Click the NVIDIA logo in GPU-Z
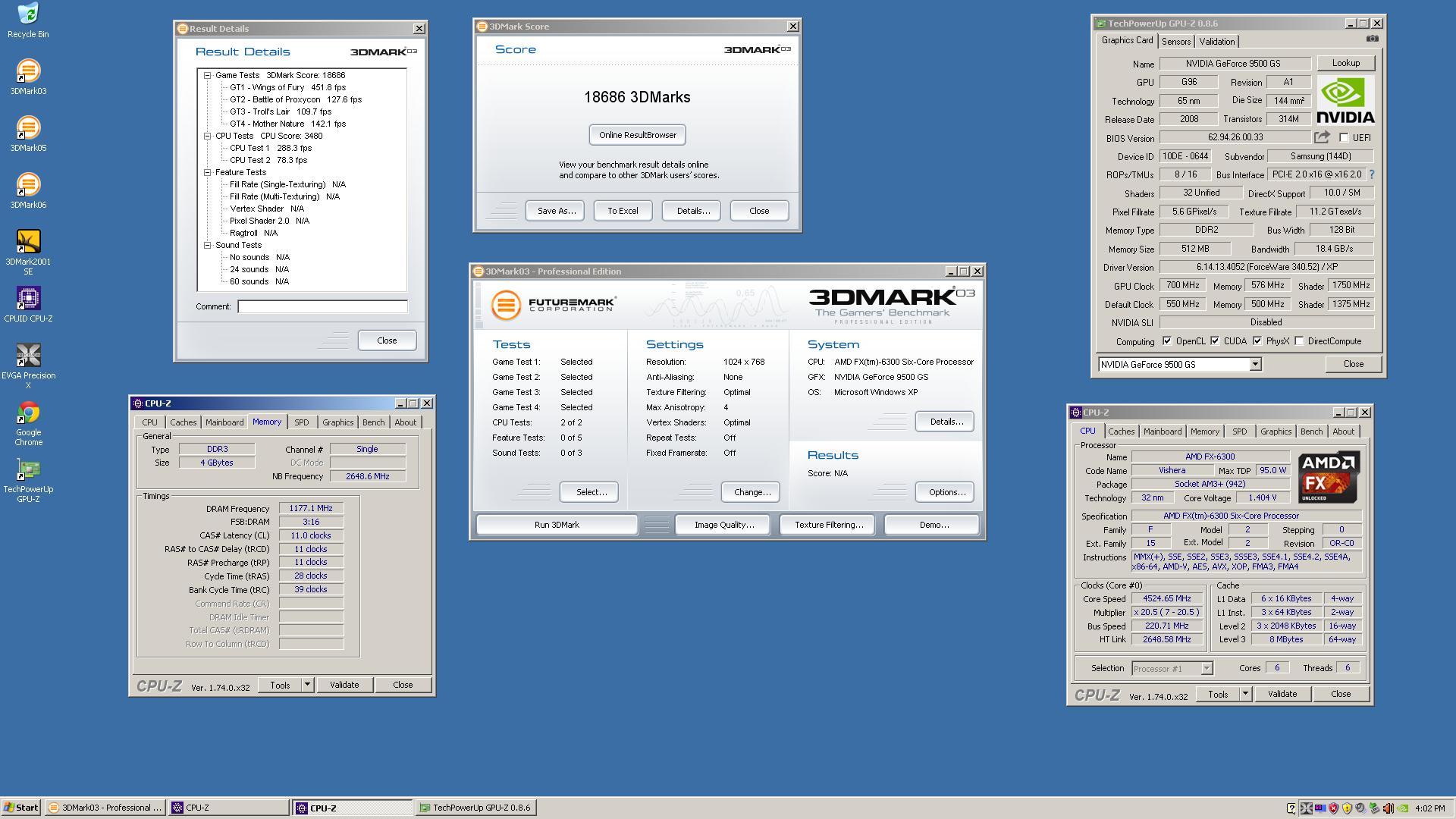This screenshot has width=1456, height=819. 1345,100
